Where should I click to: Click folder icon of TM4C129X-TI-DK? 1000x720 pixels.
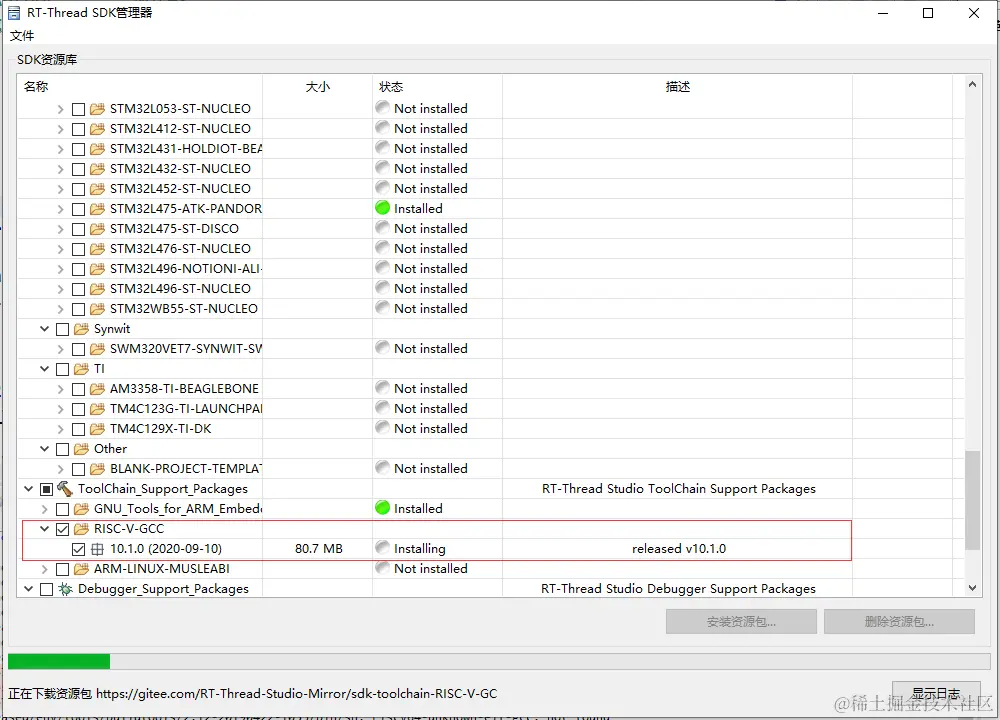(97, 429)
